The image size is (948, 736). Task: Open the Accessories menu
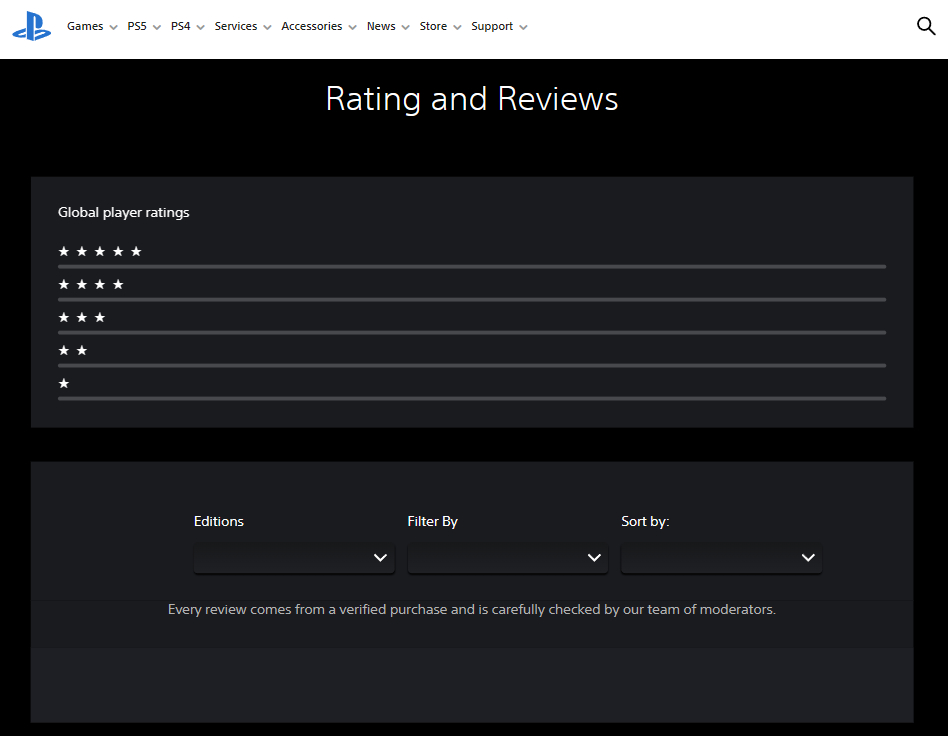pyautogui.click(x=319, y=26)
